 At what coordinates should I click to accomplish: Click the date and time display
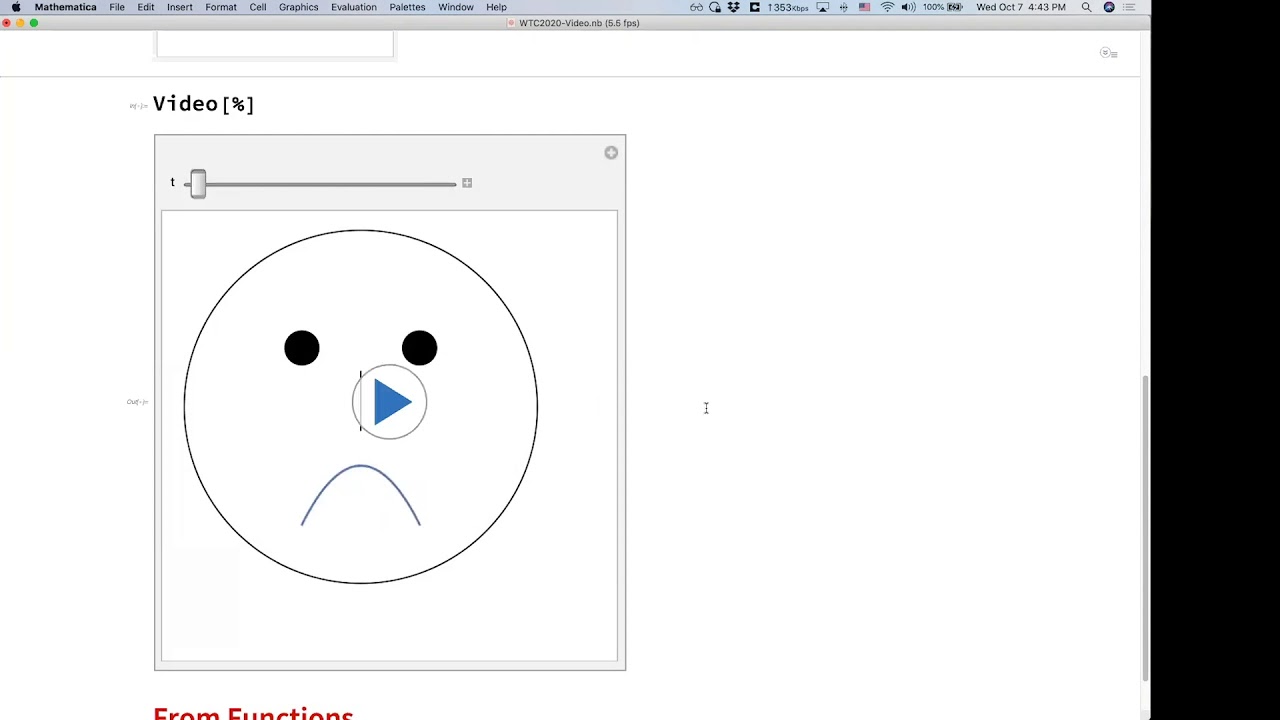click(x=1021, y=7)
